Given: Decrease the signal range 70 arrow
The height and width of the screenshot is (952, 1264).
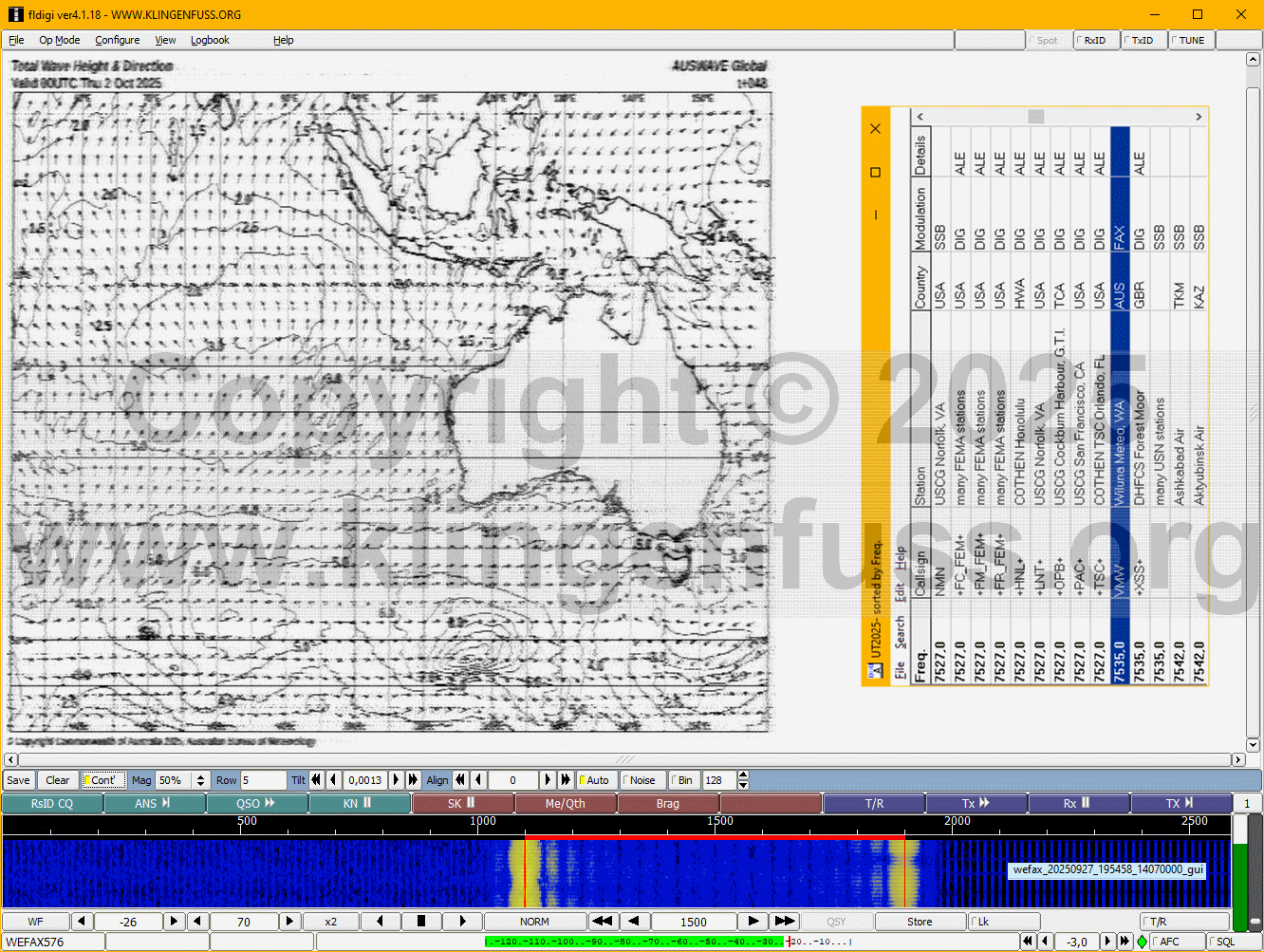Looking at the screenshot, I should point(198,922).
